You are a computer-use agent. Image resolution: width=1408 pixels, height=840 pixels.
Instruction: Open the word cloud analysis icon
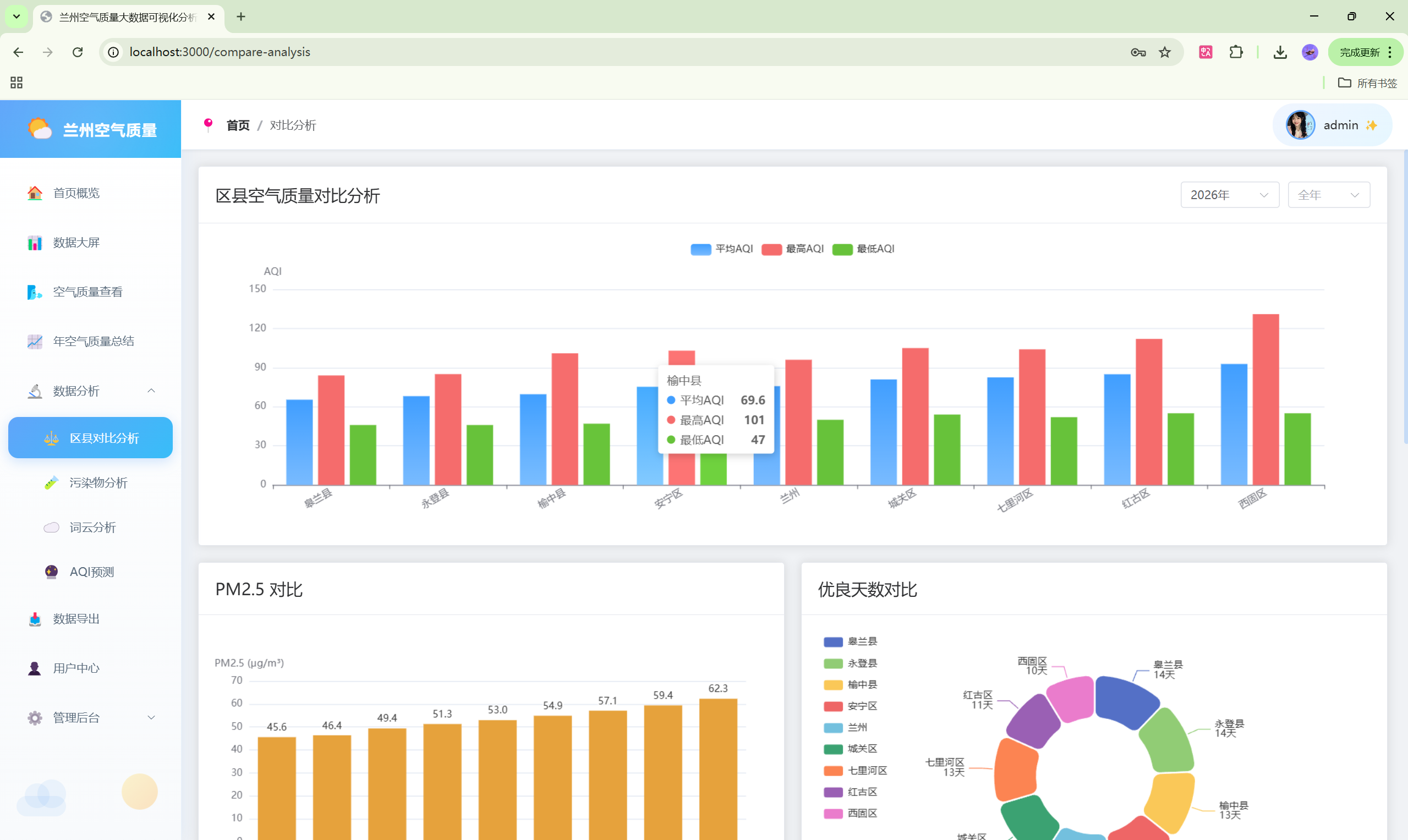tap(52, 528)
